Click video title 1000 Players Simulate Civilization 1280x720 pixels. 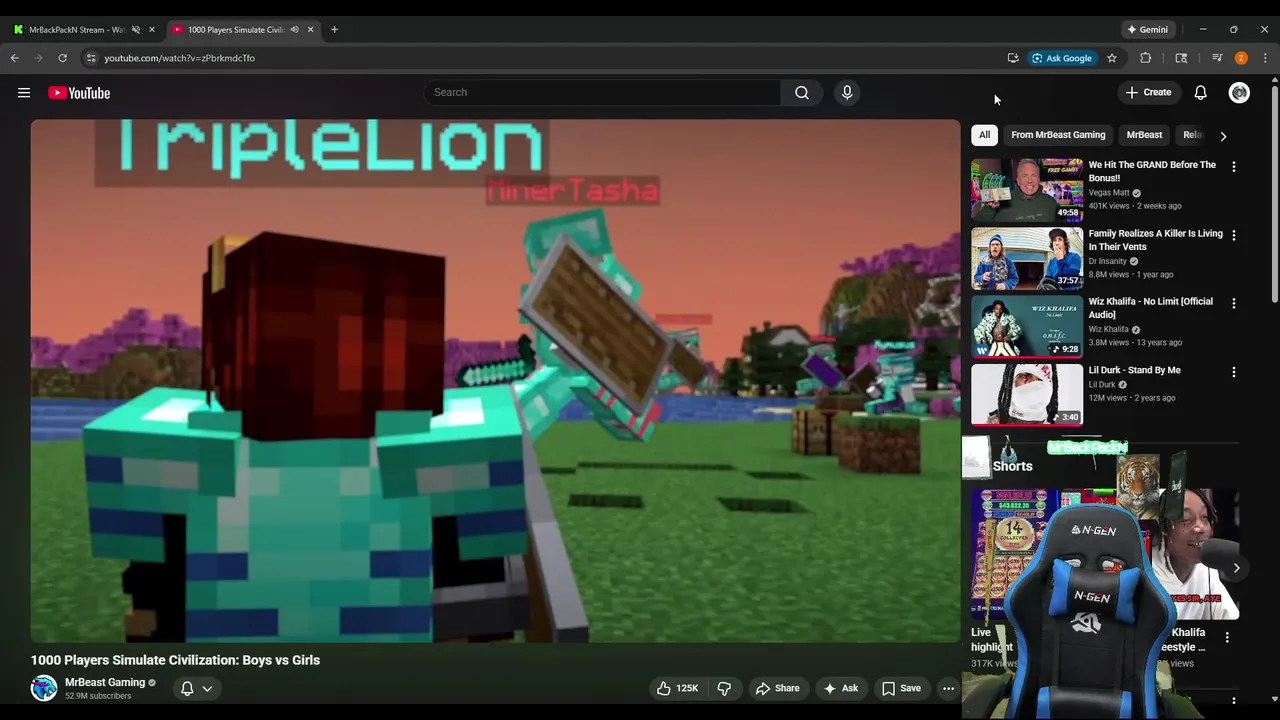pos(175,660)
